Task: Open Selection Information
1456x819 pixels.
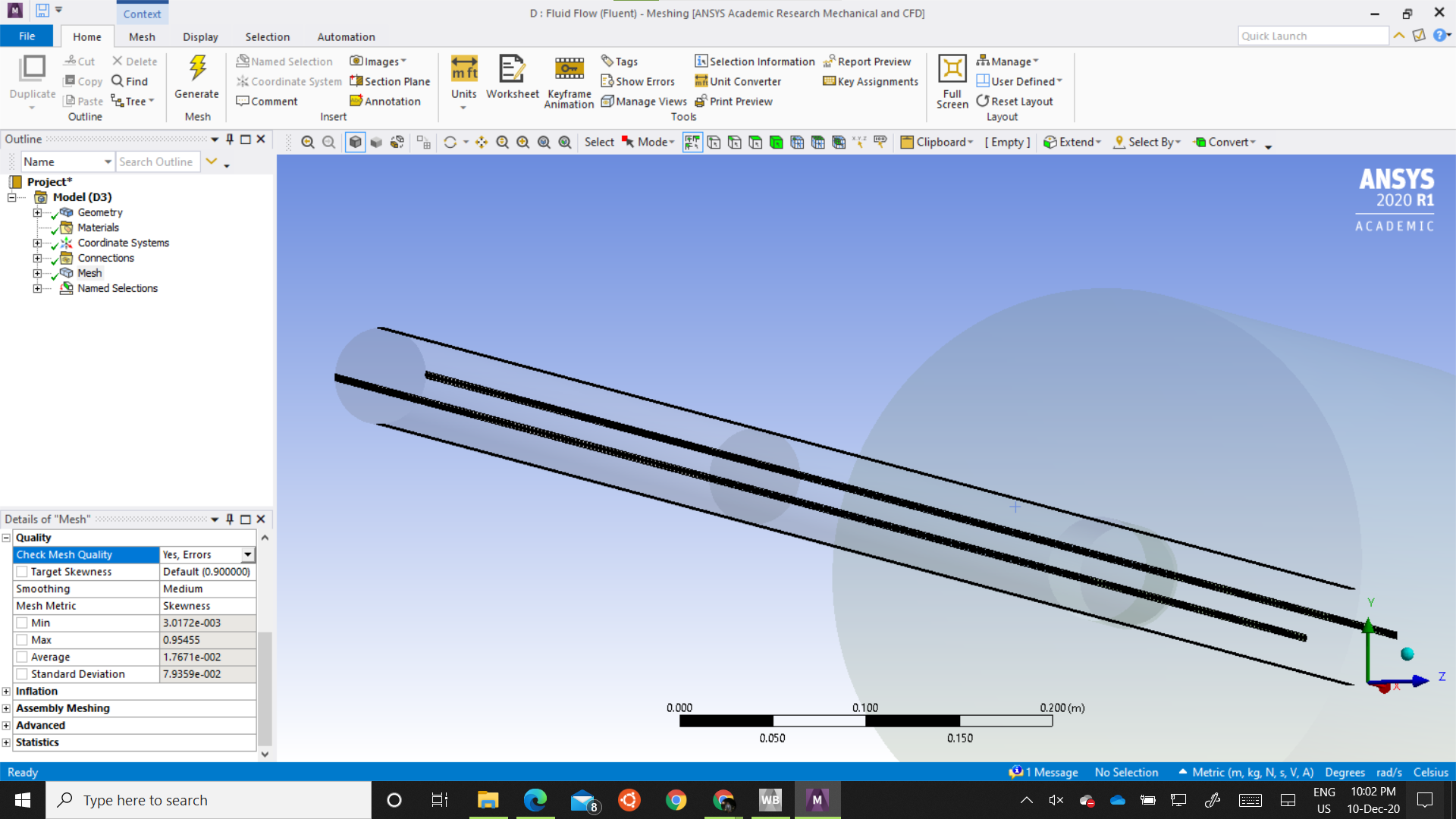Action: [755, 61]
